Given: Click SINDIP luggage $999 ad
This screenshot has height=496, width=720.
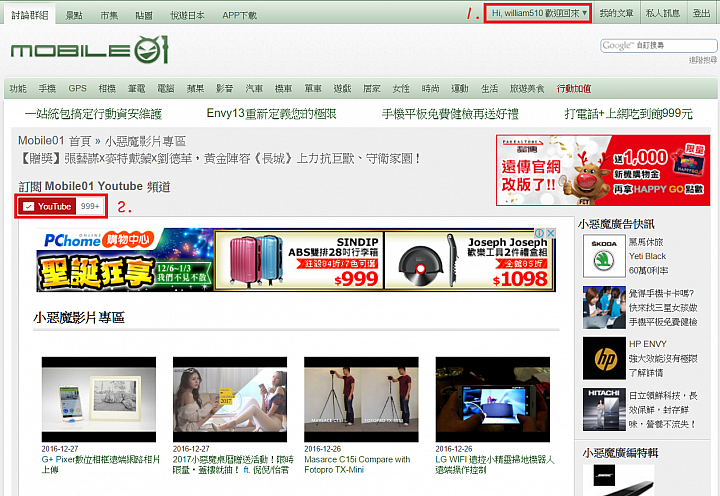Looking at the screenshot, I should tap(298, 260).
